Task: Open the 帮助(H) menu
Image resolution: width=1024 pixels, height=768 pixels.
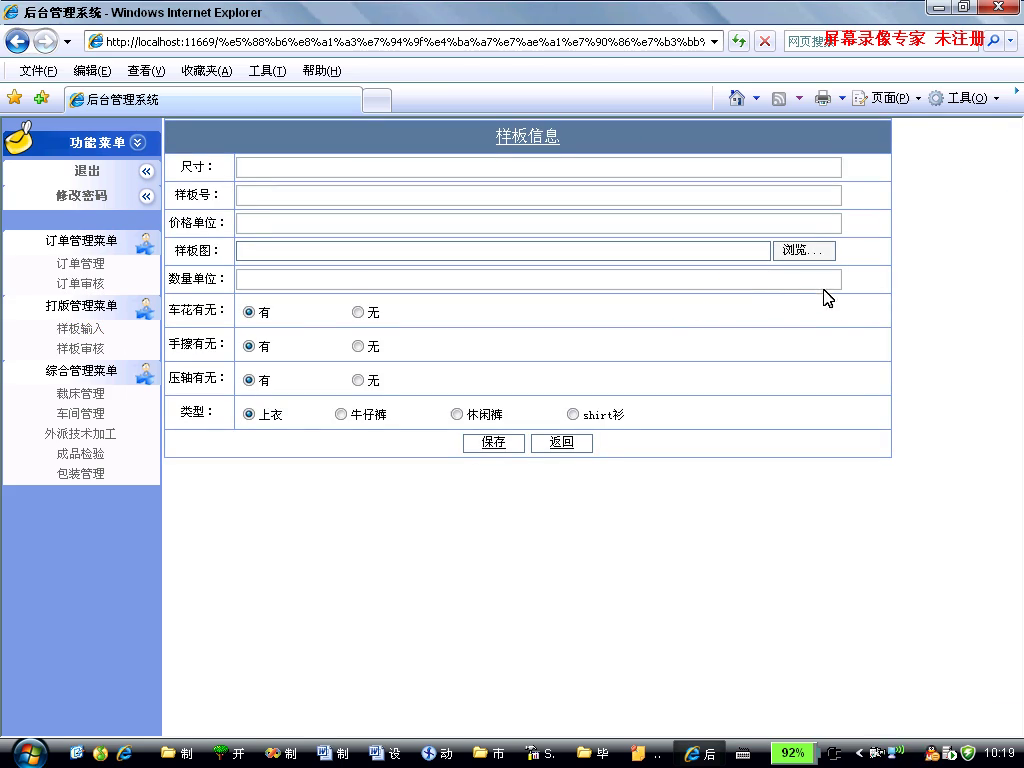Action: tap(322, 71)
